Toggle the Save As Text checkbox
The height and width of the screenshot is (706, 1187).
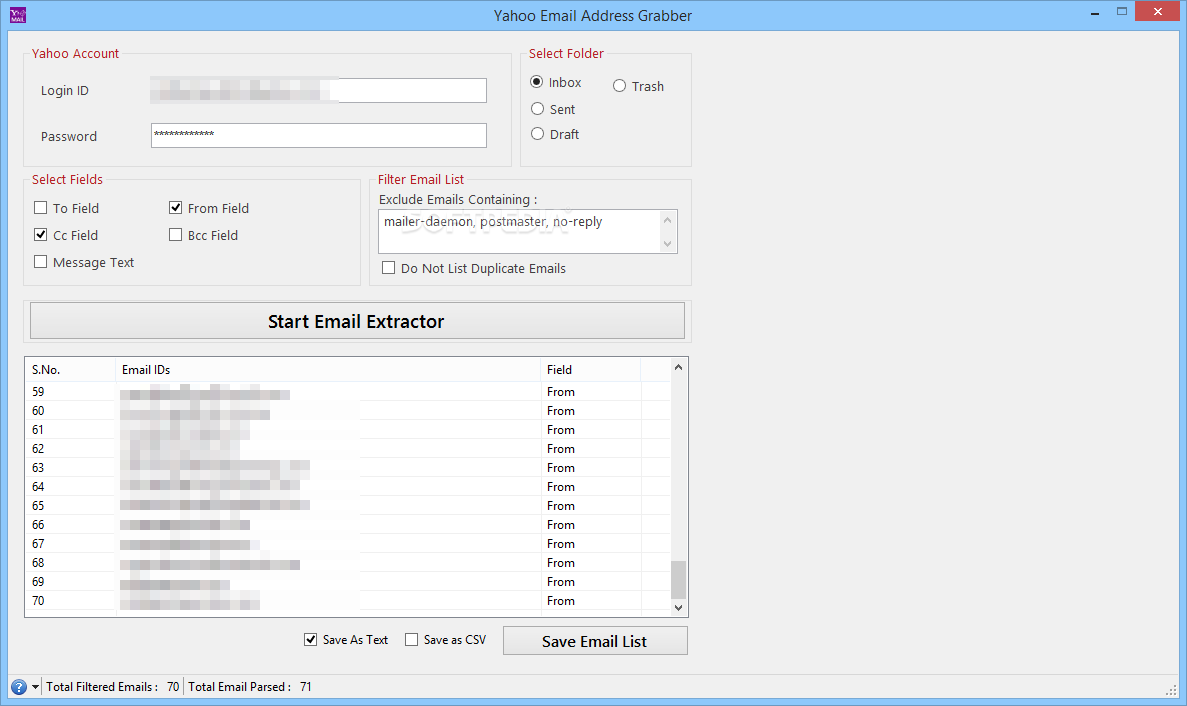coord(310,639)
